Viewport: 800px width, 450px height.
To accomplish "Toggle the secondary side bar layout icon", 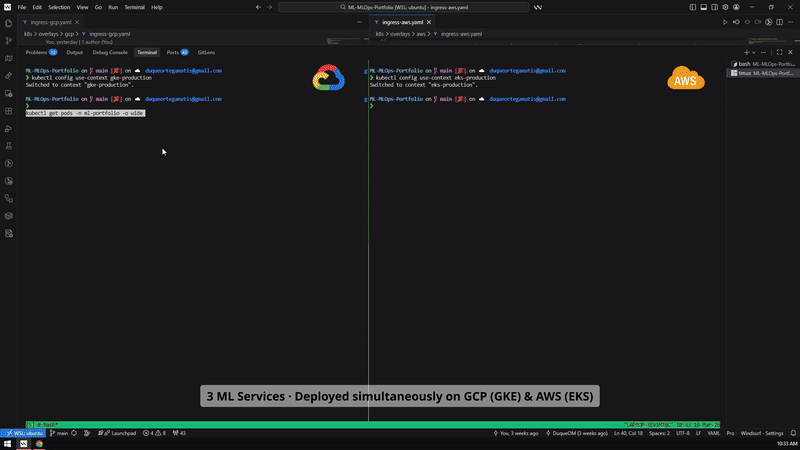I will (714, 7).
